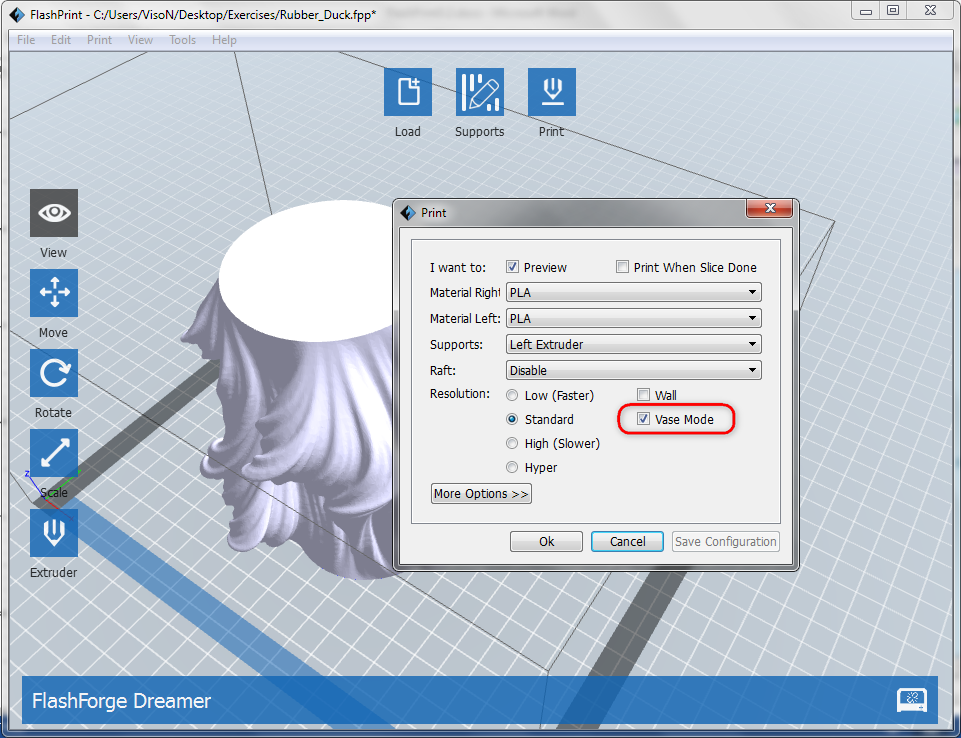961x738 pixels.
Task: Open the Material Left dropdown
Action: 634,318
